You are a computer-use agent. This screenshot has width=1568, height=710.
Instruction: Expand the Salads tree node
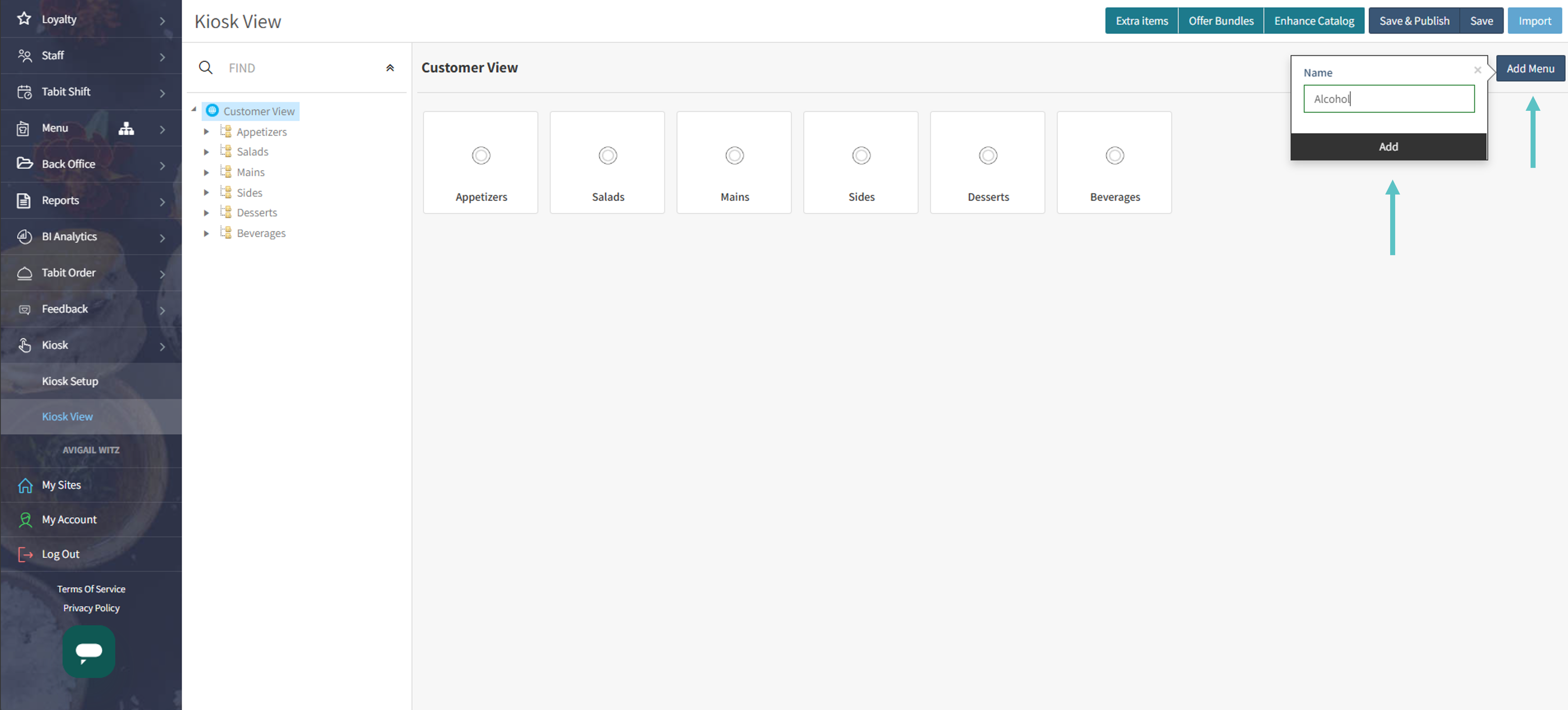[x=206, y=152]
